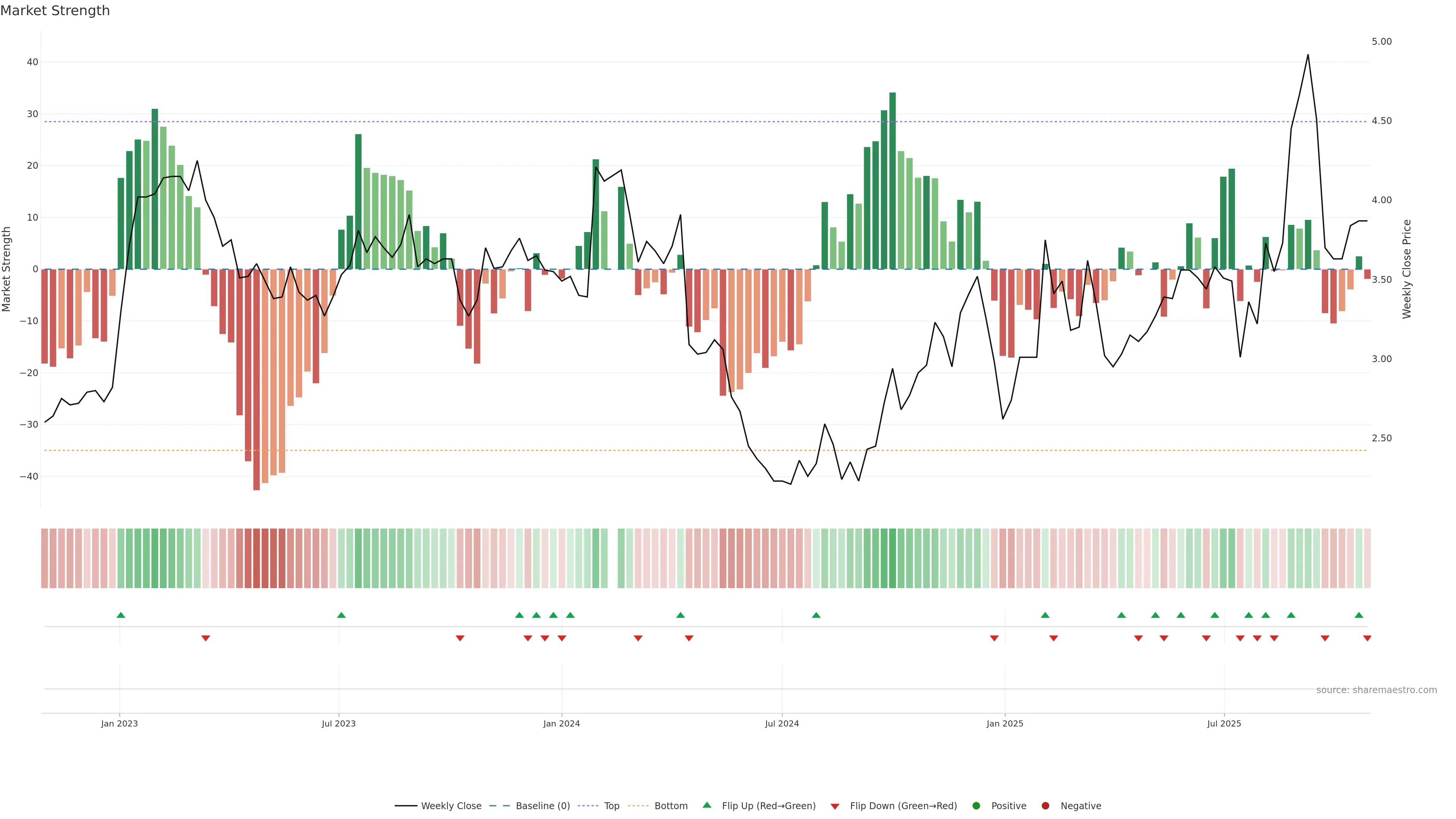Viewport: 1456px width, 819px height.
Task: Click the Jul 2025 x-axis label
Action: coord(1224,723)
